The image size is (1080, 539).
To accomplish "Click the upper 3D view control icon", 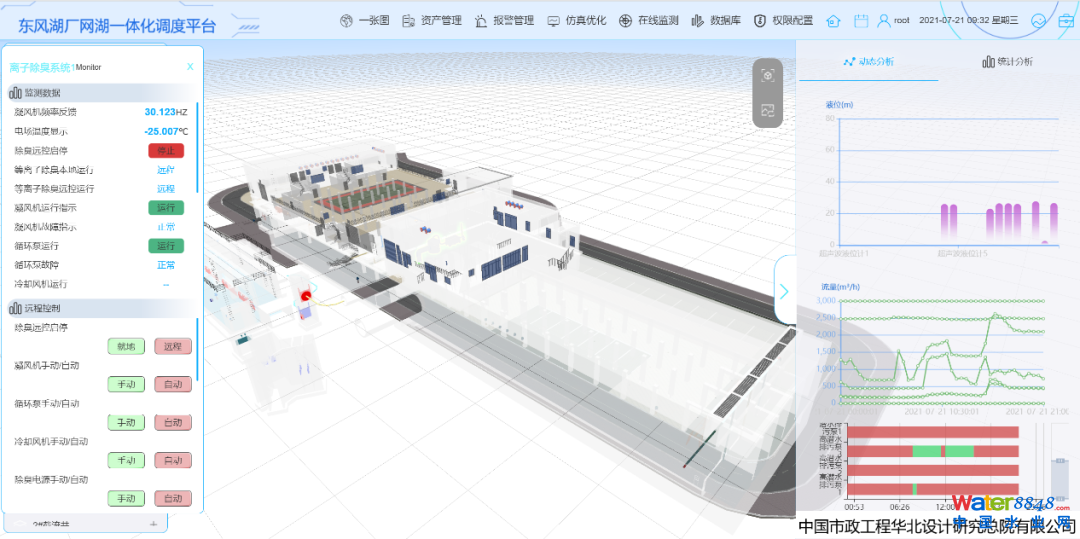I will 768,76.
